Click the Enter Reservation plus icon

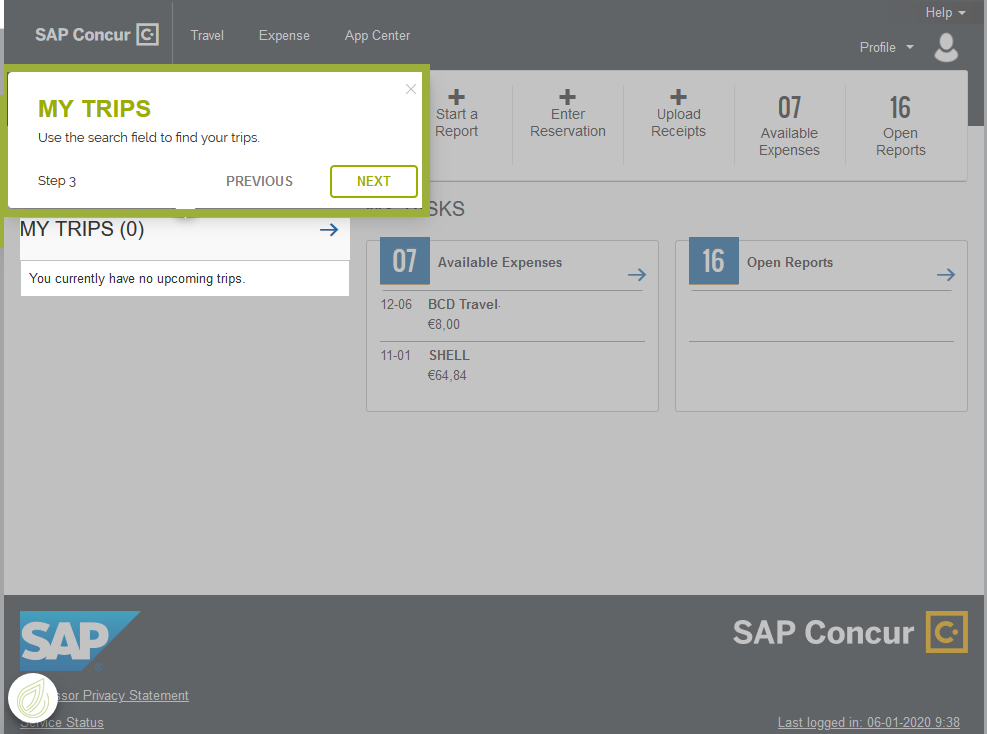[567, 97]
